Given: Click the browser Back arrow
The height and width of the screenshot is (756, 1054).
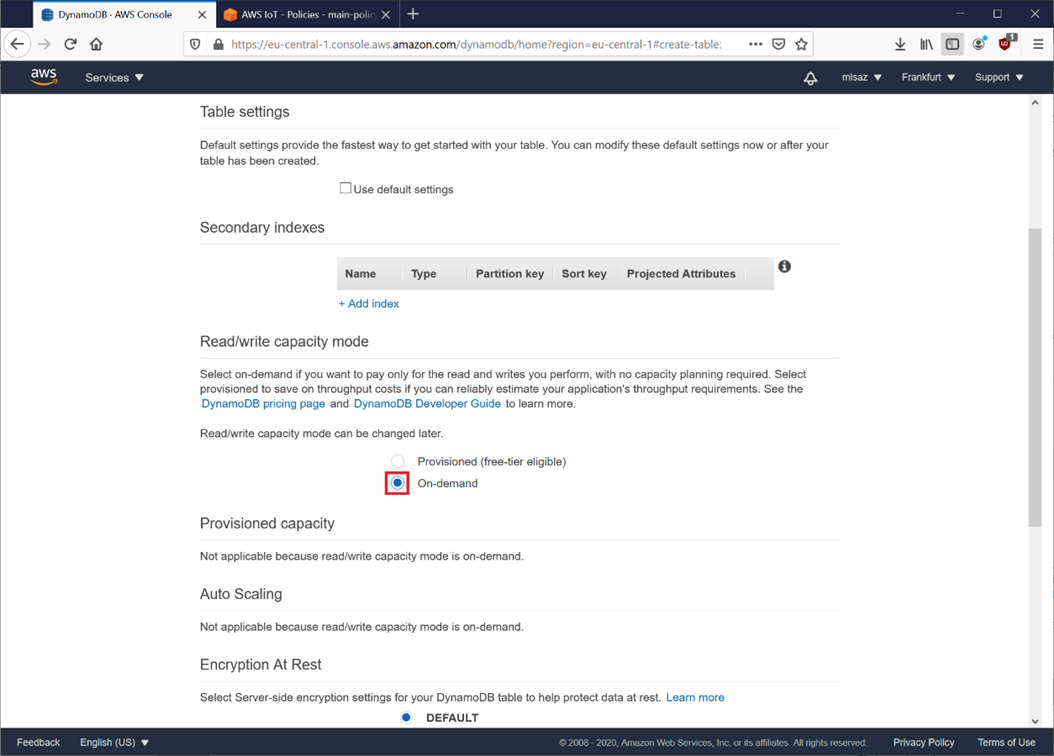Looking at the screenshot, I should click(x=17, y=44).
